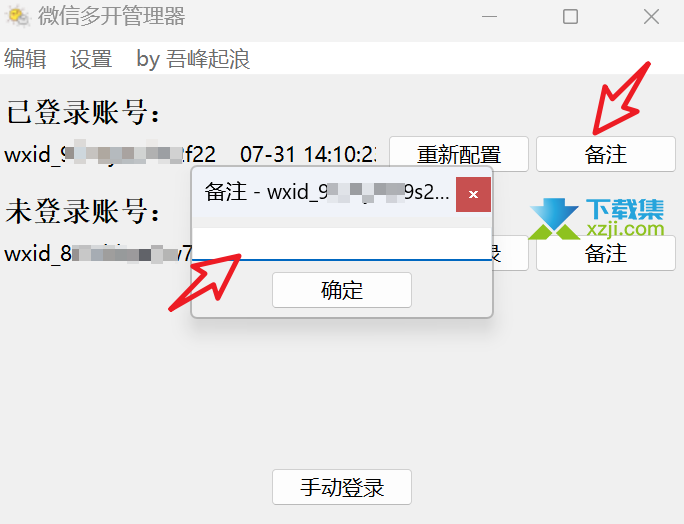Open the 编辑 menu

[x=25, y=58]
